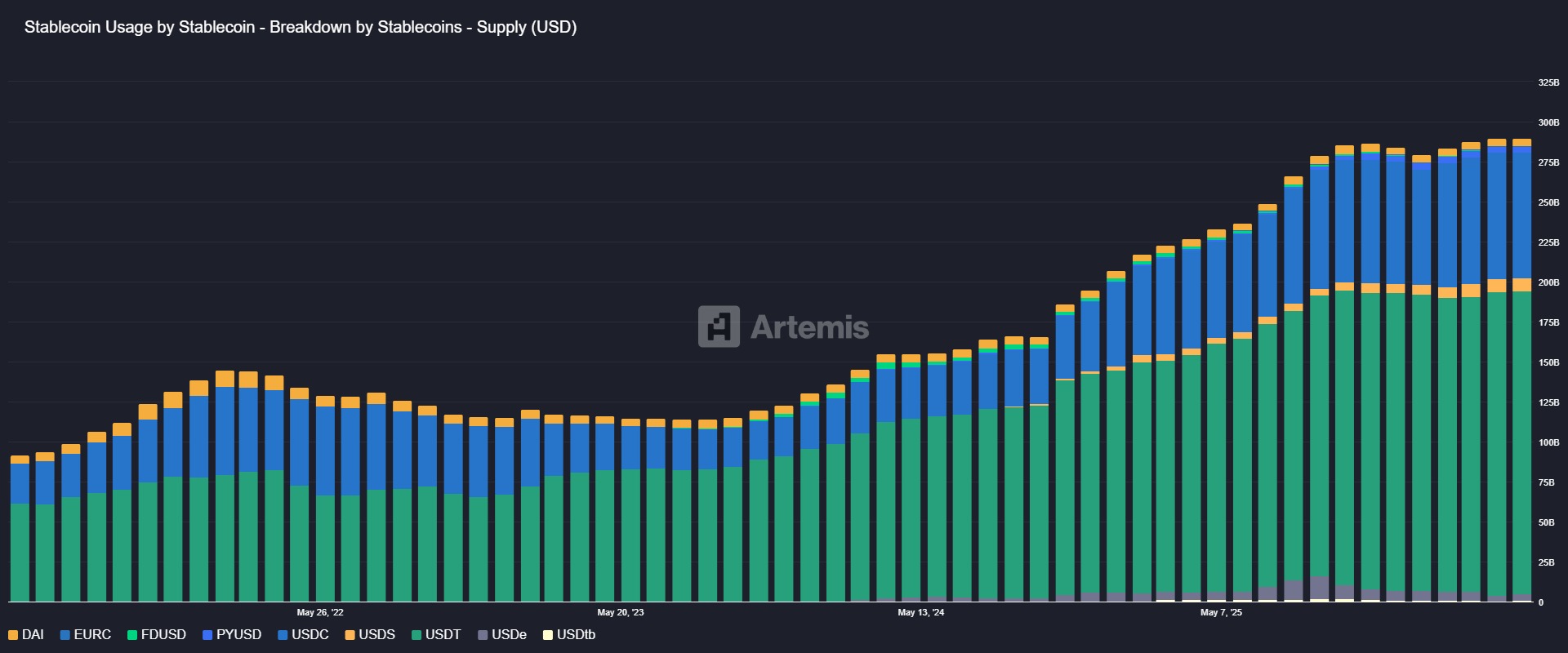
Task: Hide the USDT series via legend label
Action: click(x=443, y=635)
